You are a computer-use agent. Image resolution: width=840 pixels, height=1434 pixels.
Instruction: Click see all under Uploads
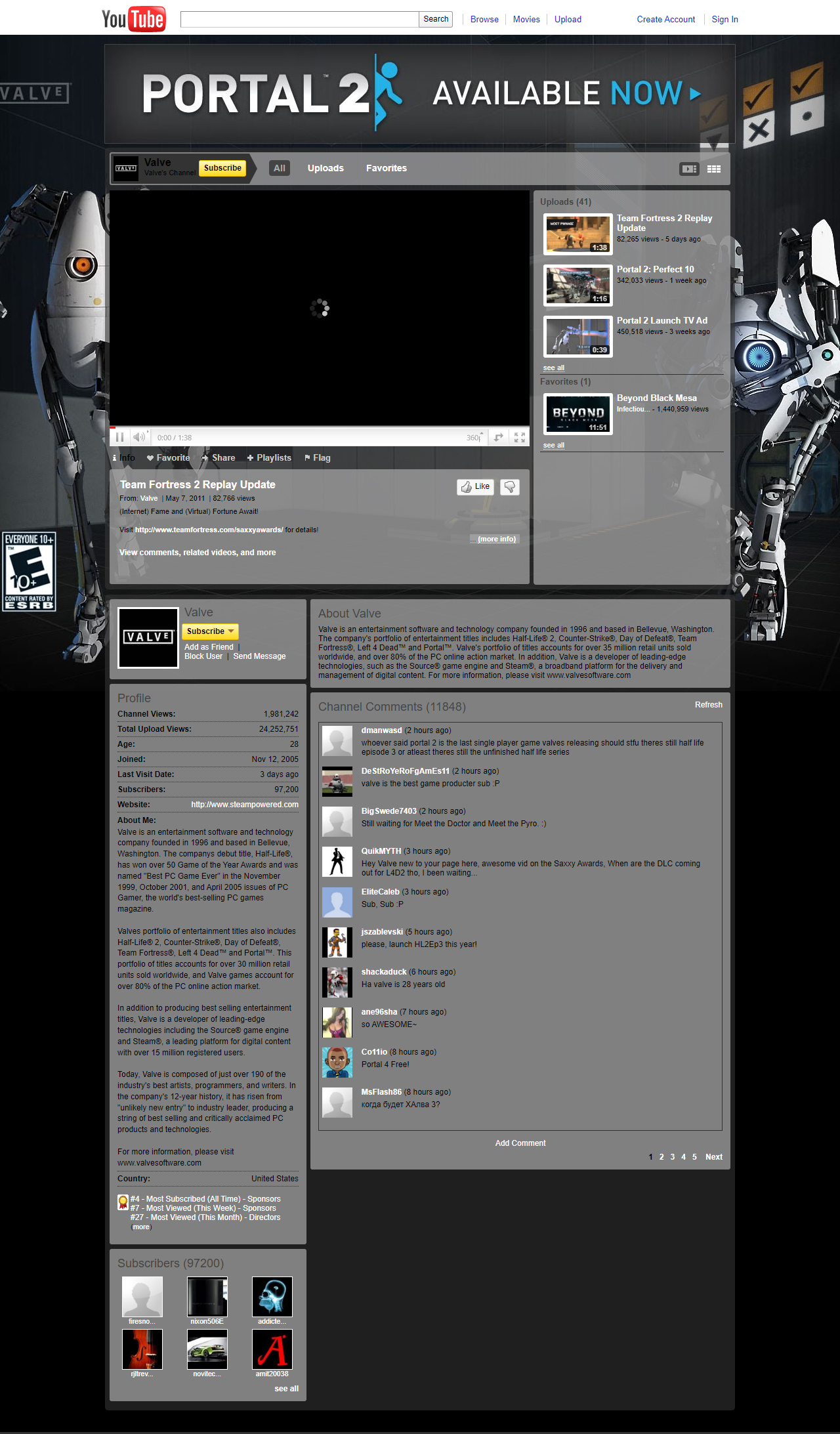[x=554, y=368]
